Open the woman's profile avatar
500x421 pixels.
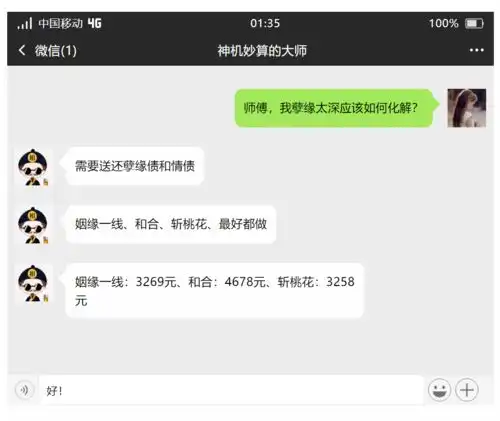467,108
